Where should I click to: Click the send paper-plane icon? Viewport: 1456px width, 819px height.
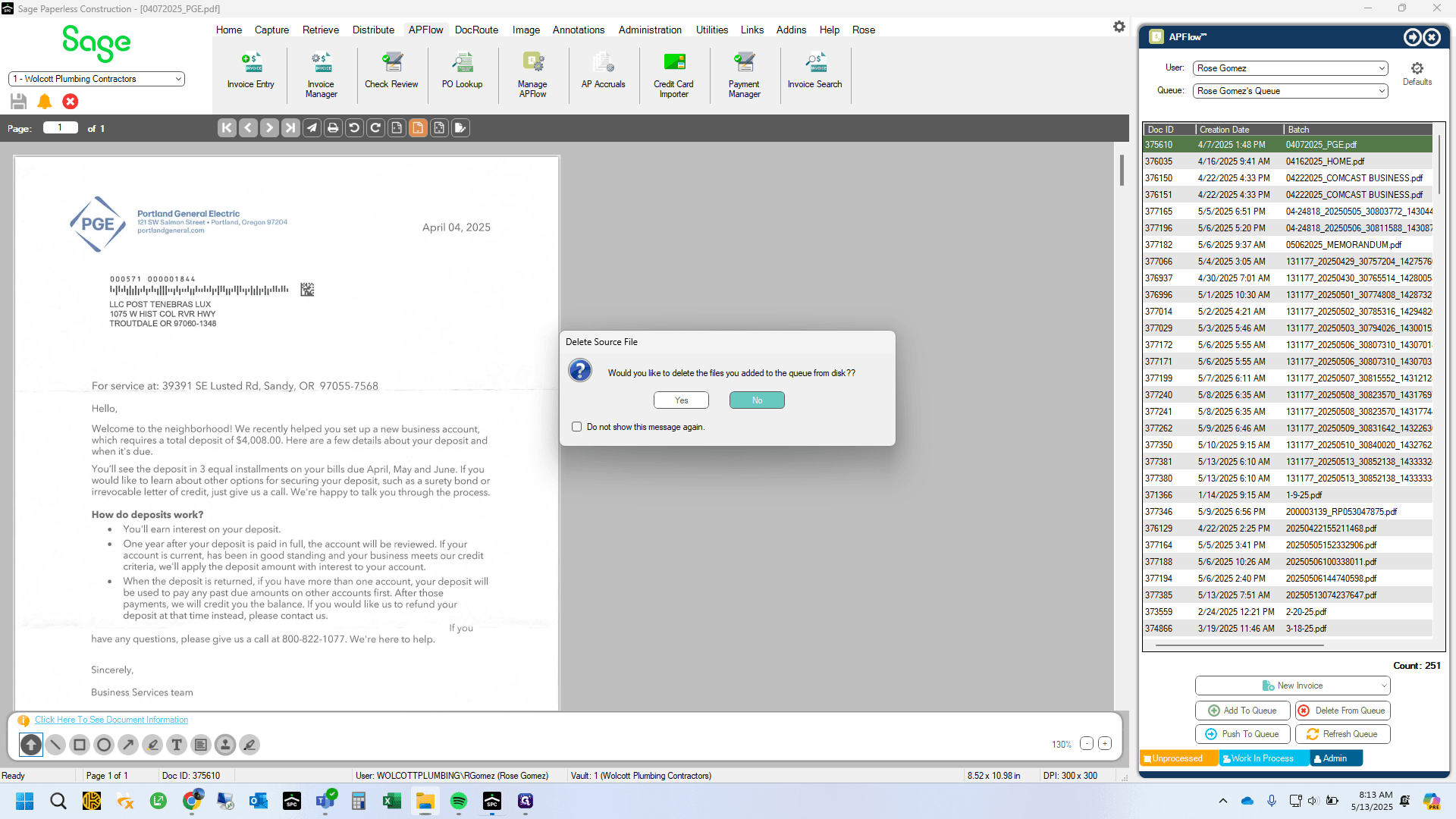(x=312, y=128)
